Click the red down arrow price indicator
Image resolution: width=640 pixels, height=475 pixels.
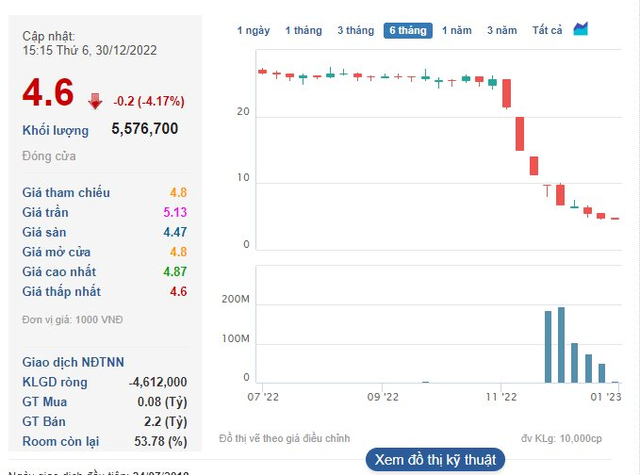click(x=95, y=100)
